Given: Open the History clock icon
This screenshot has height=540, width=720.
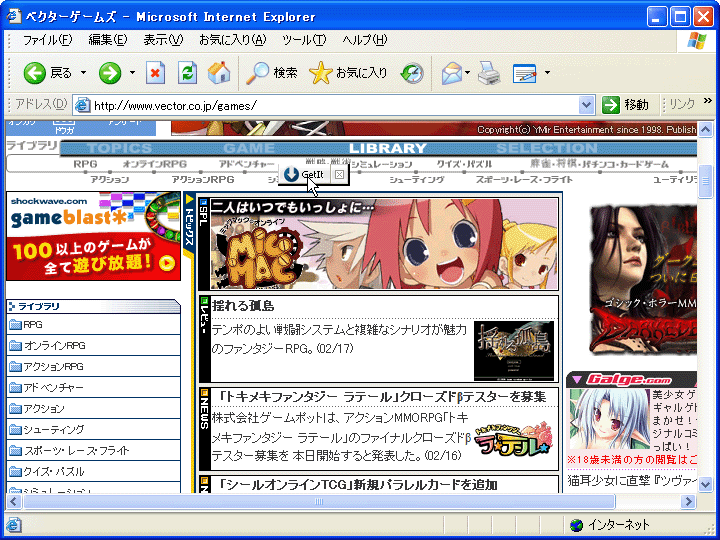Looking at the screenshot, I should coord(412,73).
